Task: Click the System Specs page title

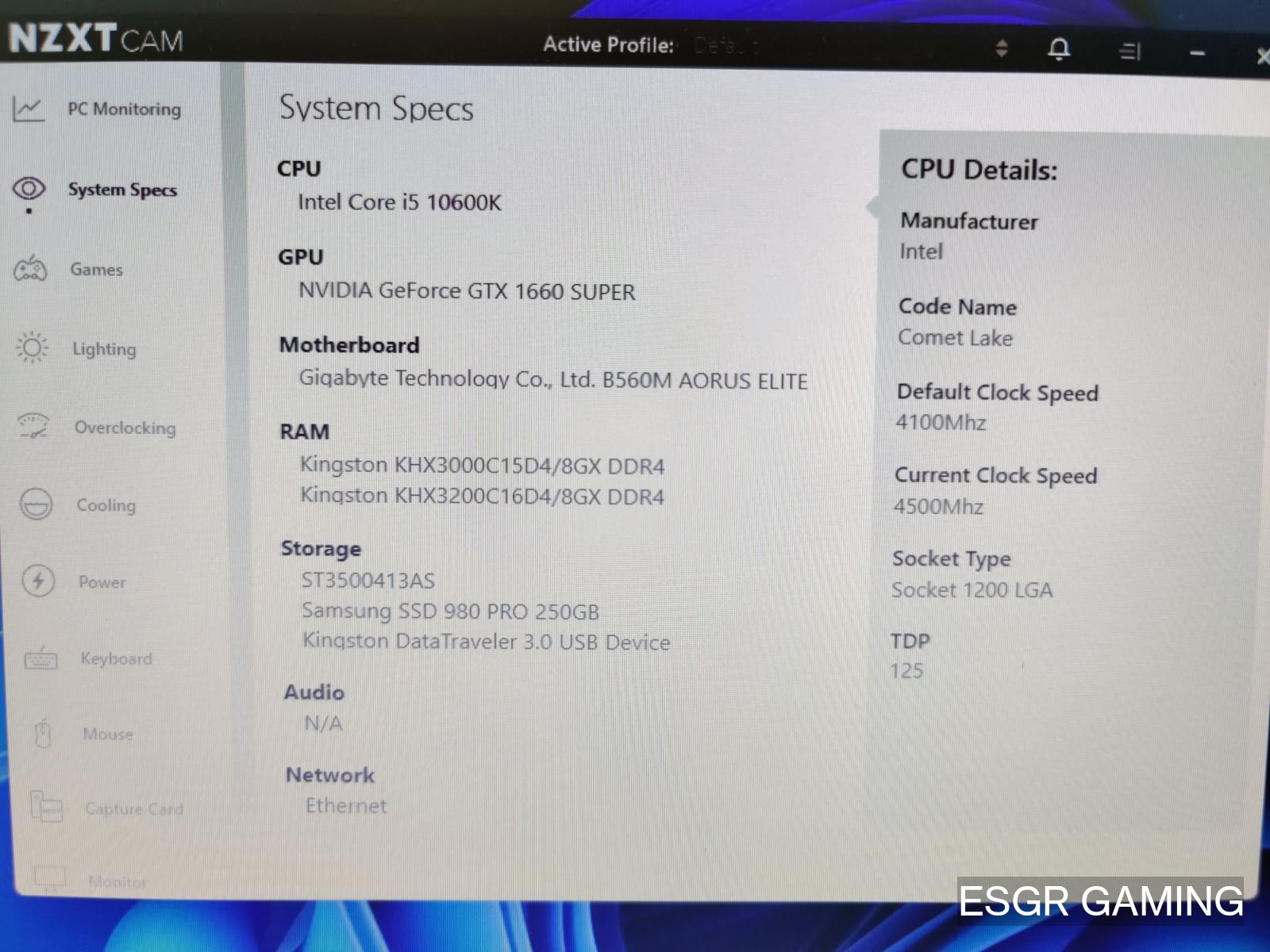Action: click(x=376, y=109)
